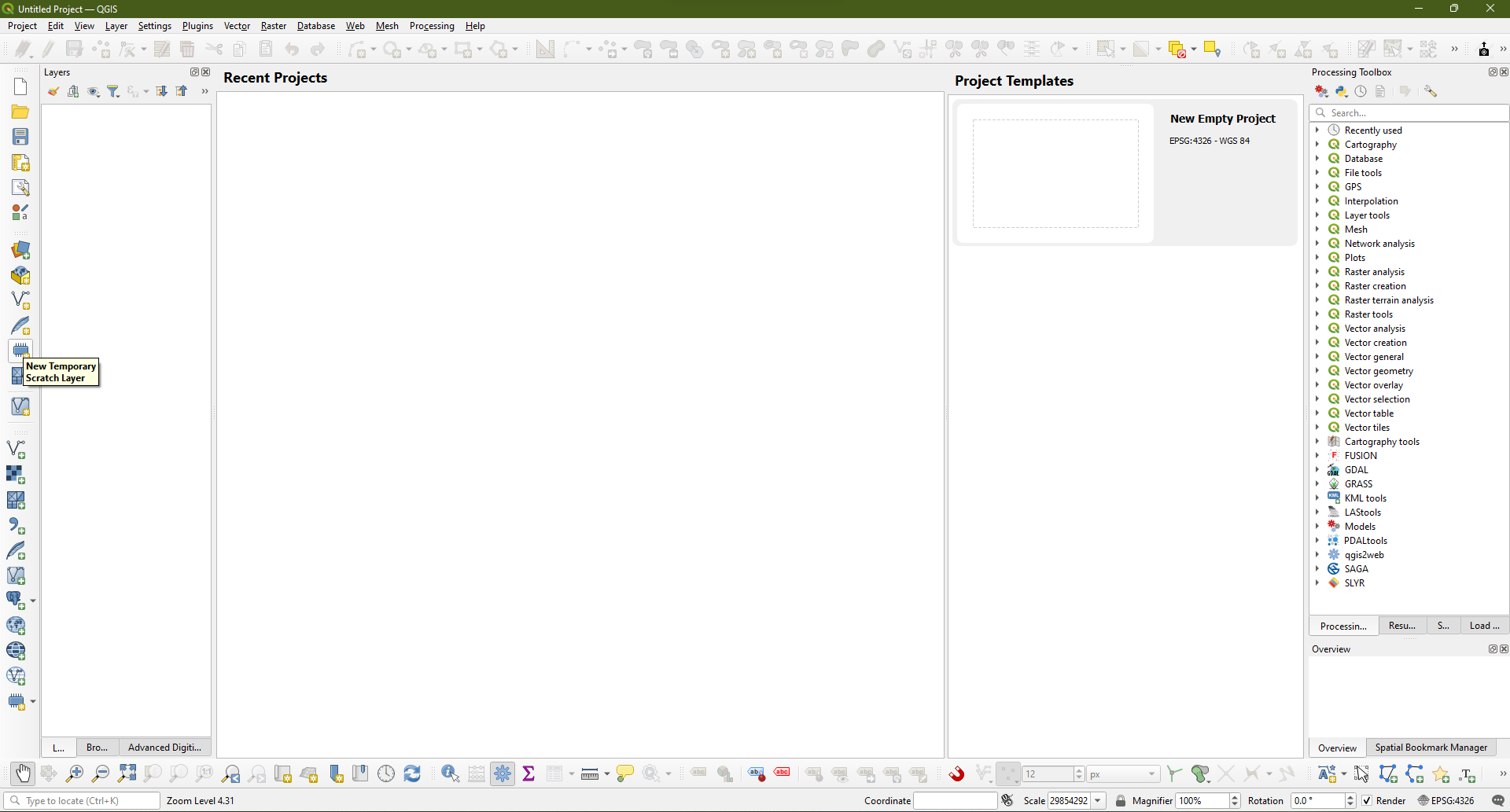Click the New GeoPackage Layer icon
The width and height of the screenshot is (1510, 812).
20,275
